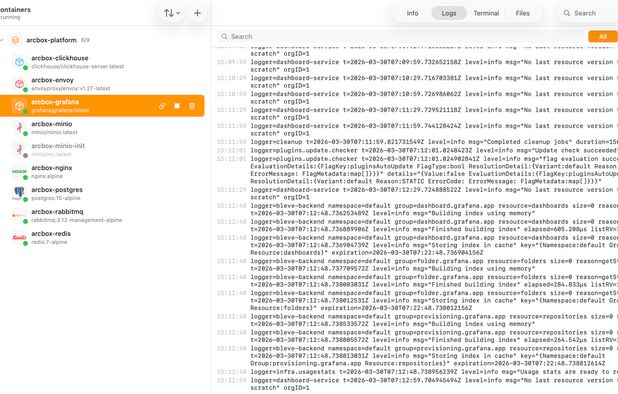
Task: Copy link for arcbox-grafana container
Action: [x=162, y=106]
